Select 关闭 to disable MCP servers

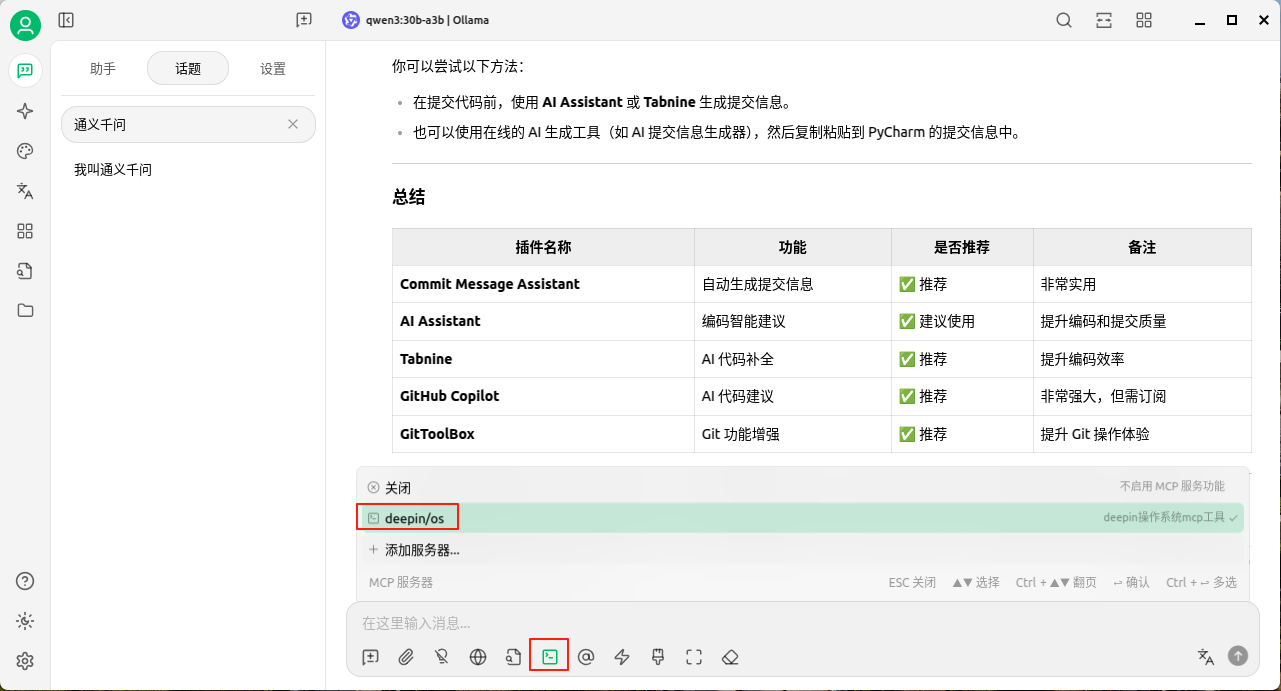pyautogui.click(x=802, y=487)
